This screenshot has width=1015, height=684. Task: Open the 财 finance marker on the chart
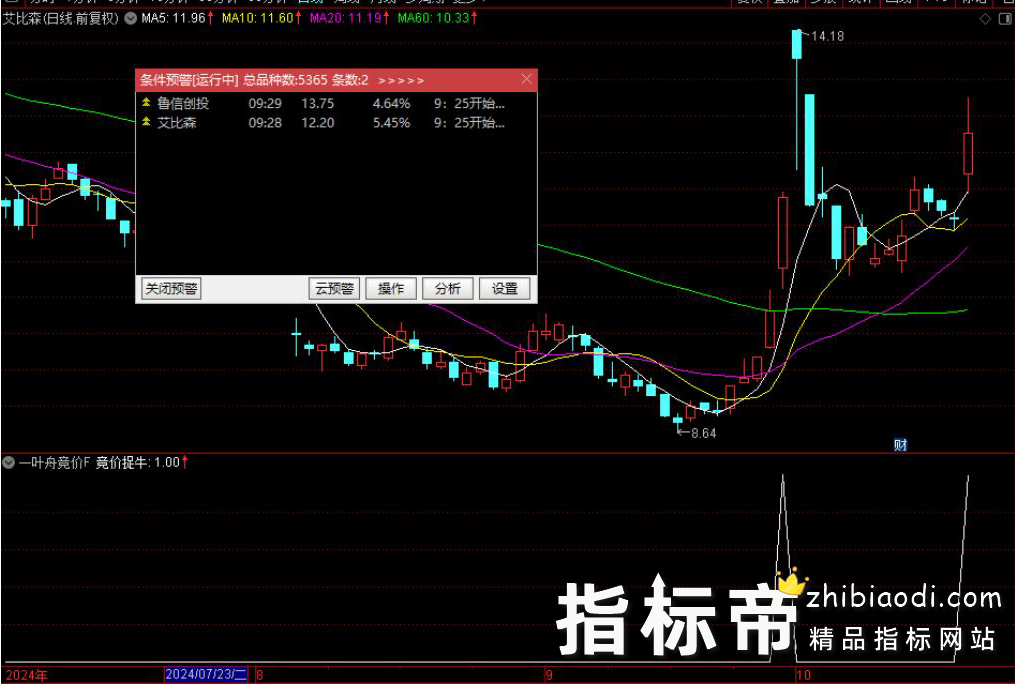click(900, 445)
